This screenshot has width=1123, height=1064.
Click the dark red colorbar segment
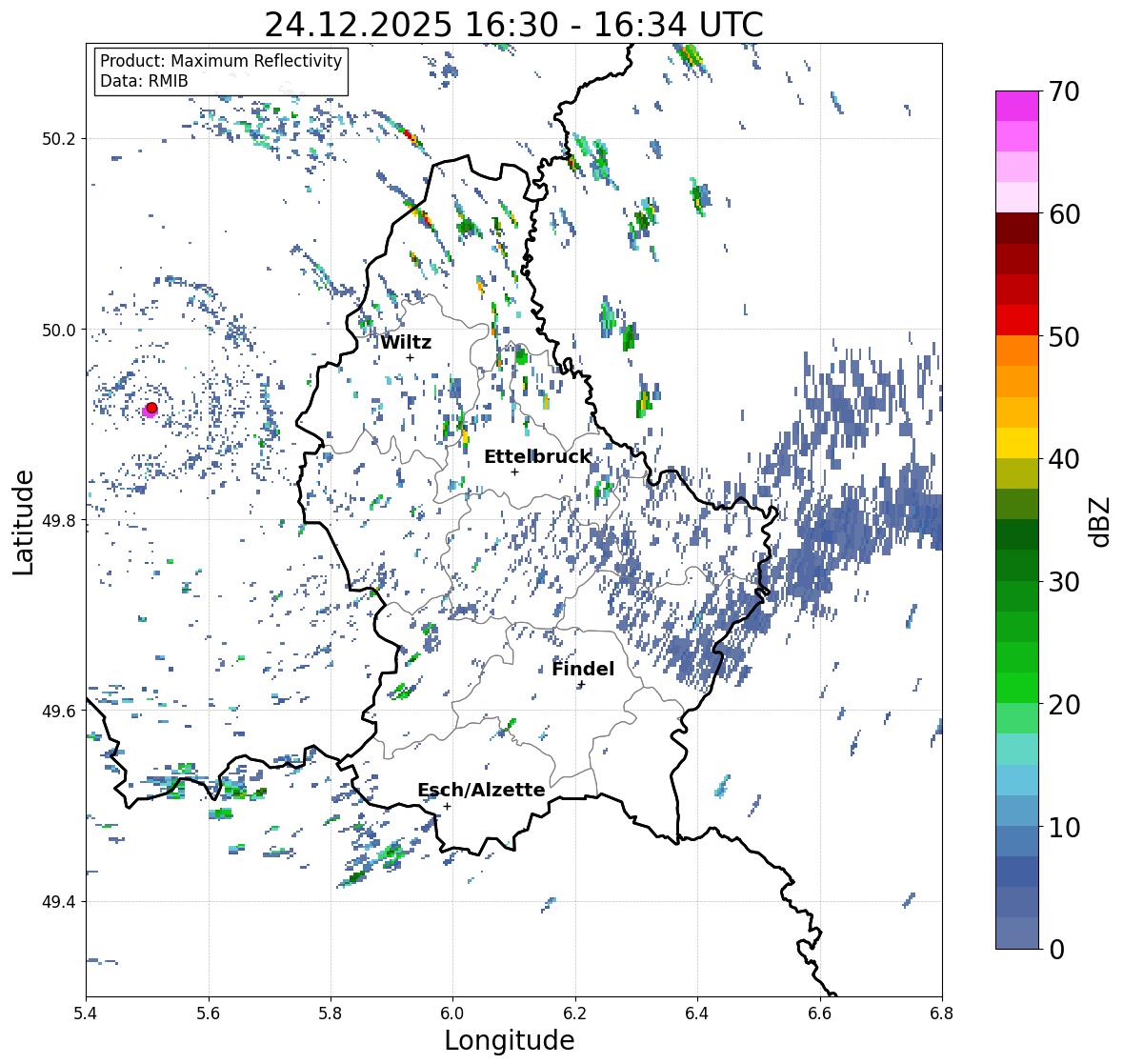pos(1017,229)
